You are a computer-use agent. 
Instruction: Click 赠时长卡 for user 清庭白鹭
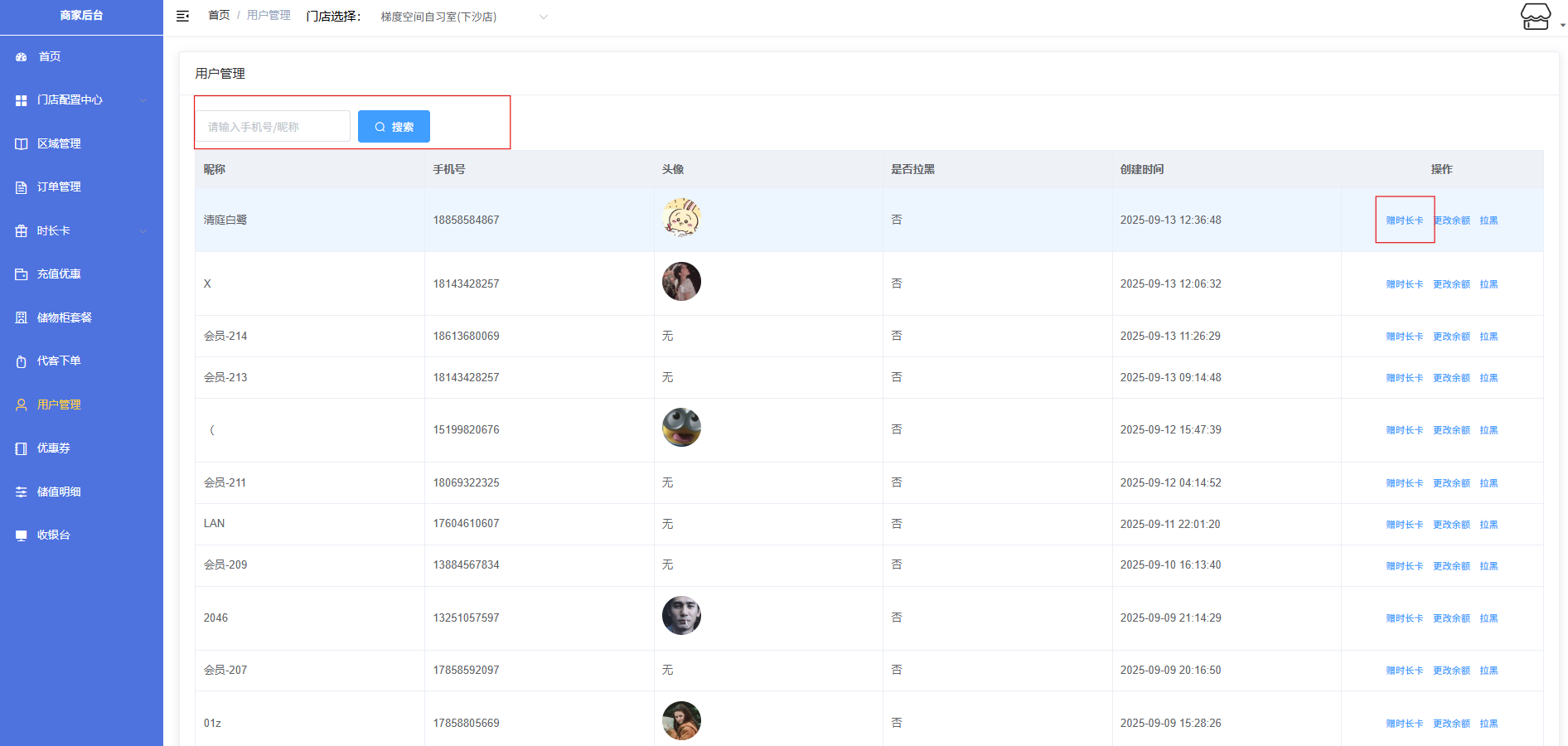[1404, 220]
